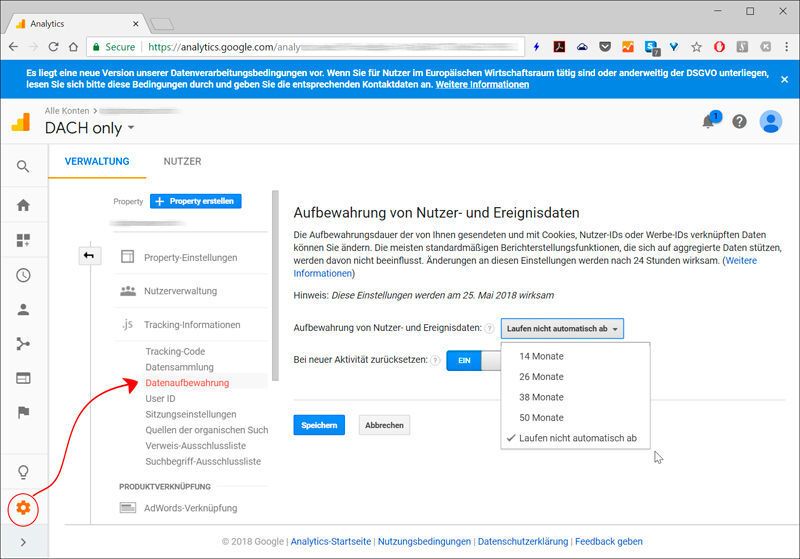Open Audience reports person icon

[23, 310]
